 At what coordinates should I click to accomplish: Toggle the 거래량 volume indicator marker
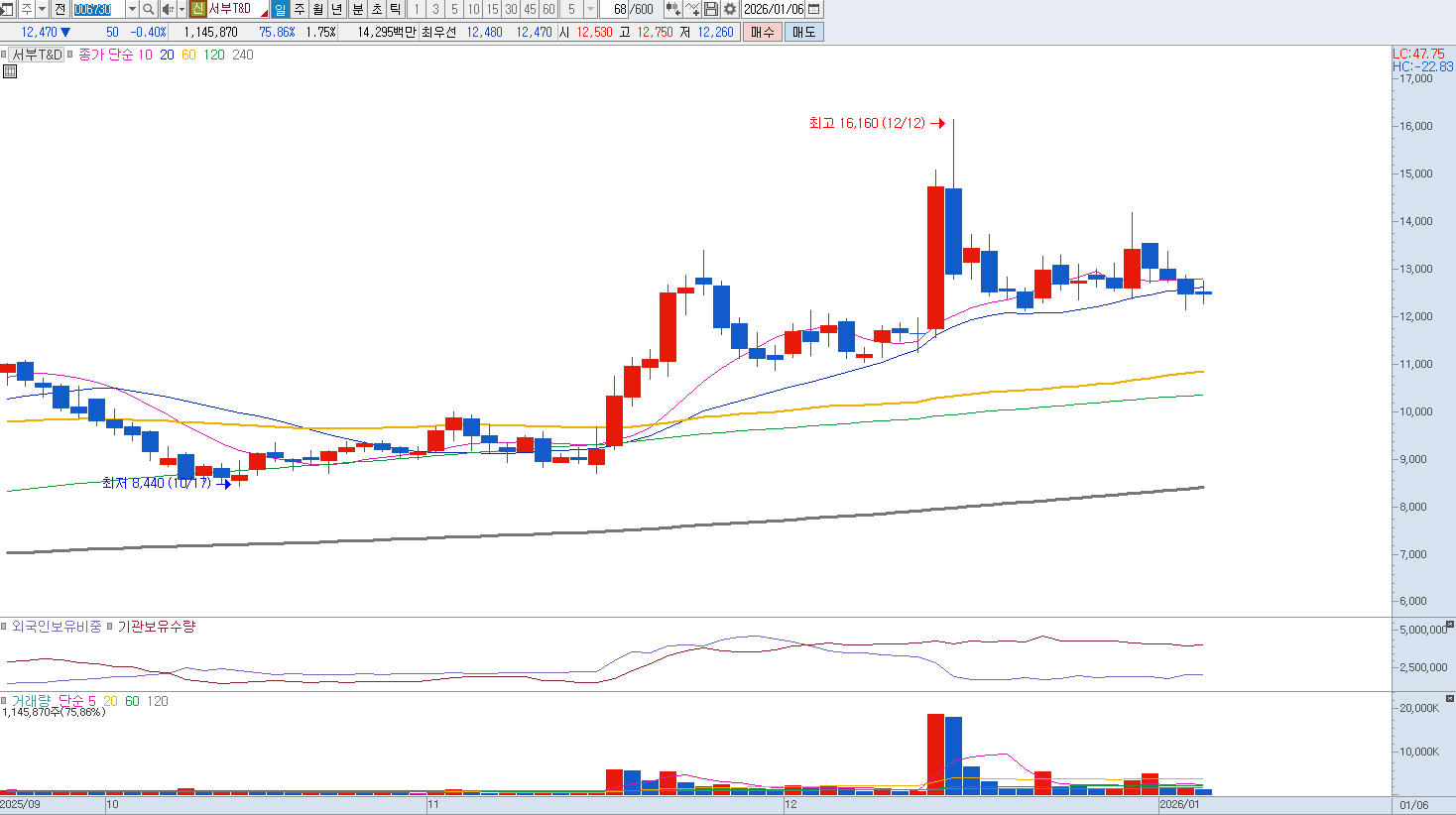(x=5, y=701)
